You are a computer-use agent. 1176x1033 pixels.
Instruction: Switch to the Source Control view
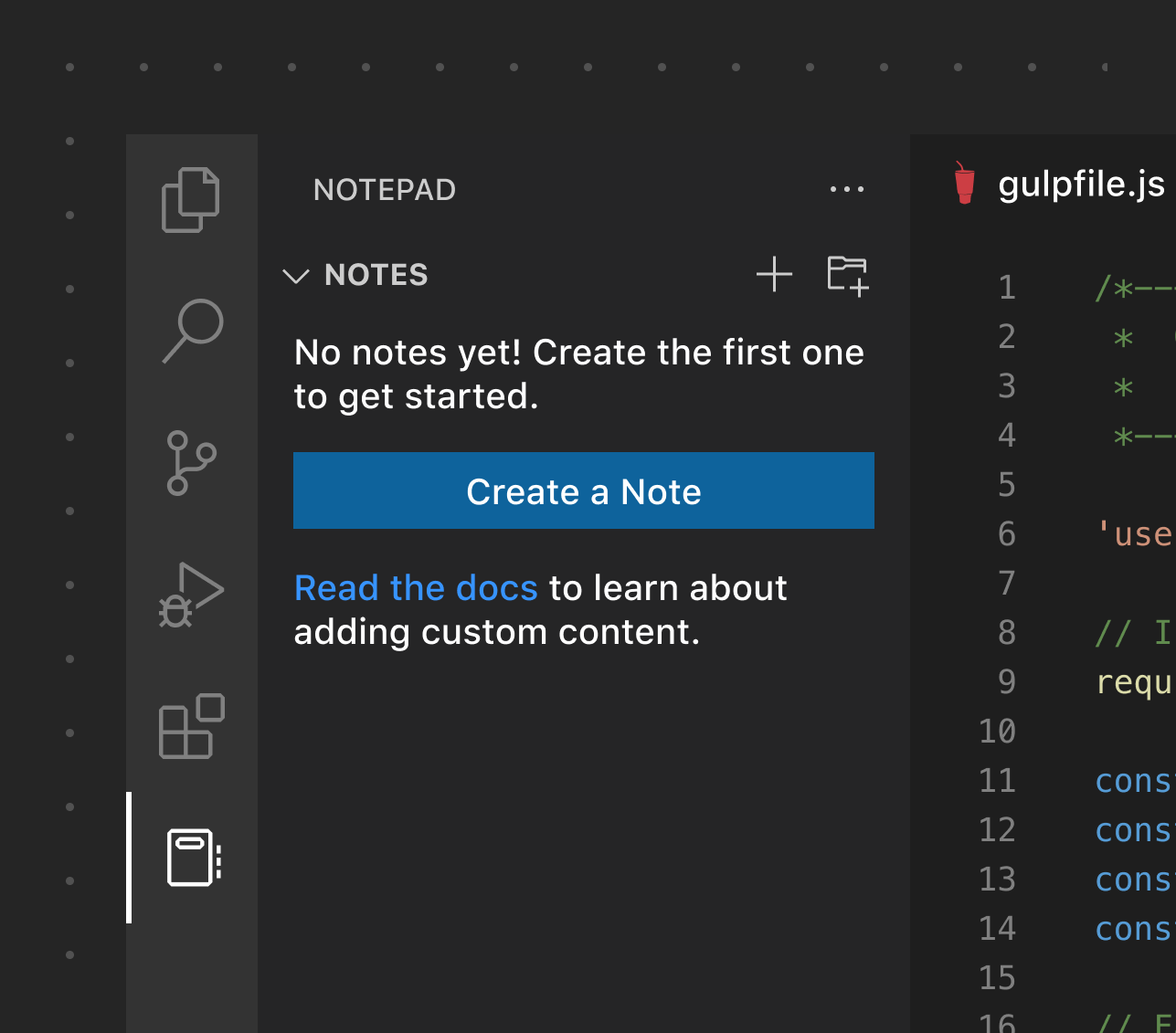tap(191, 463)
